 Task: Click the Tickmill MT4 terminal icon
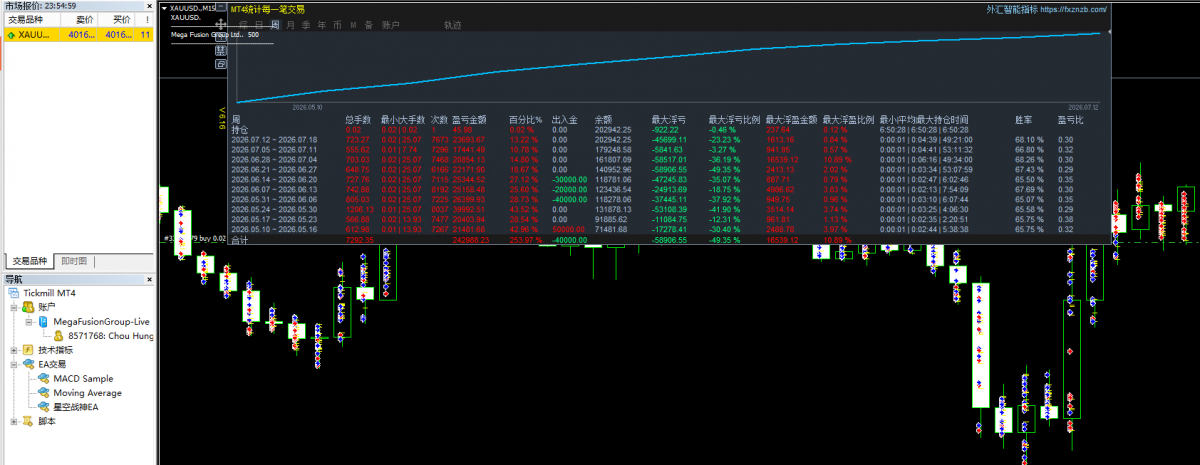(x=15, y=294)
